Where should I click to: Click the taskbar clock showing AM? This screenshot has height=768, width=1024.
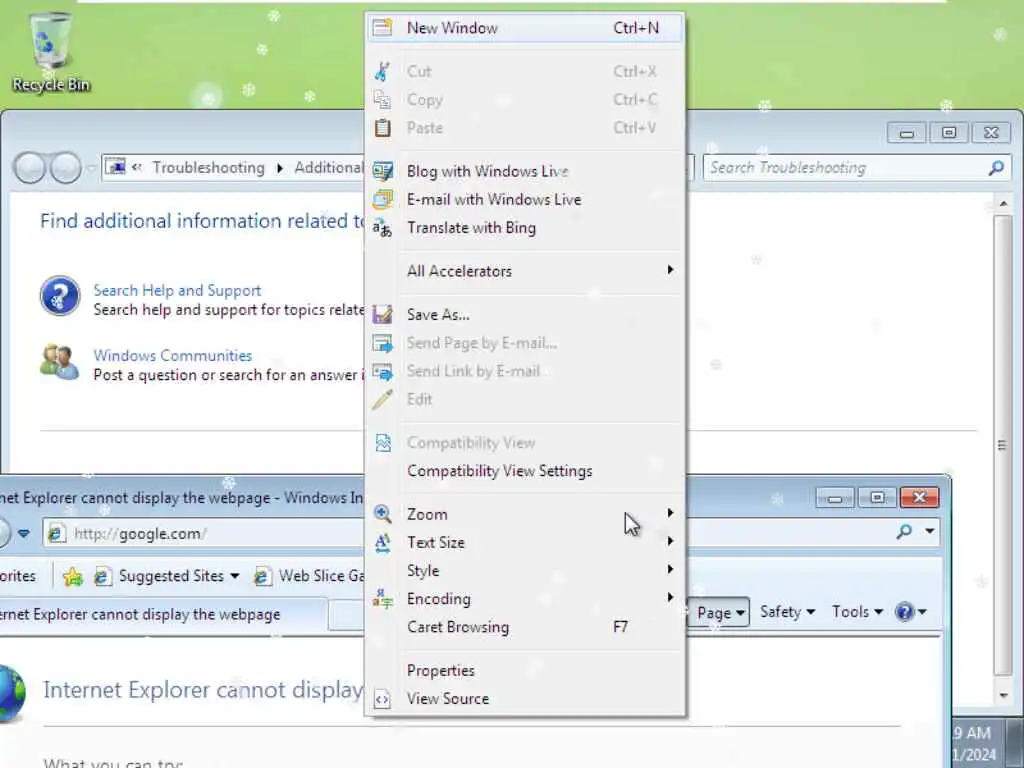click(976, 744)
